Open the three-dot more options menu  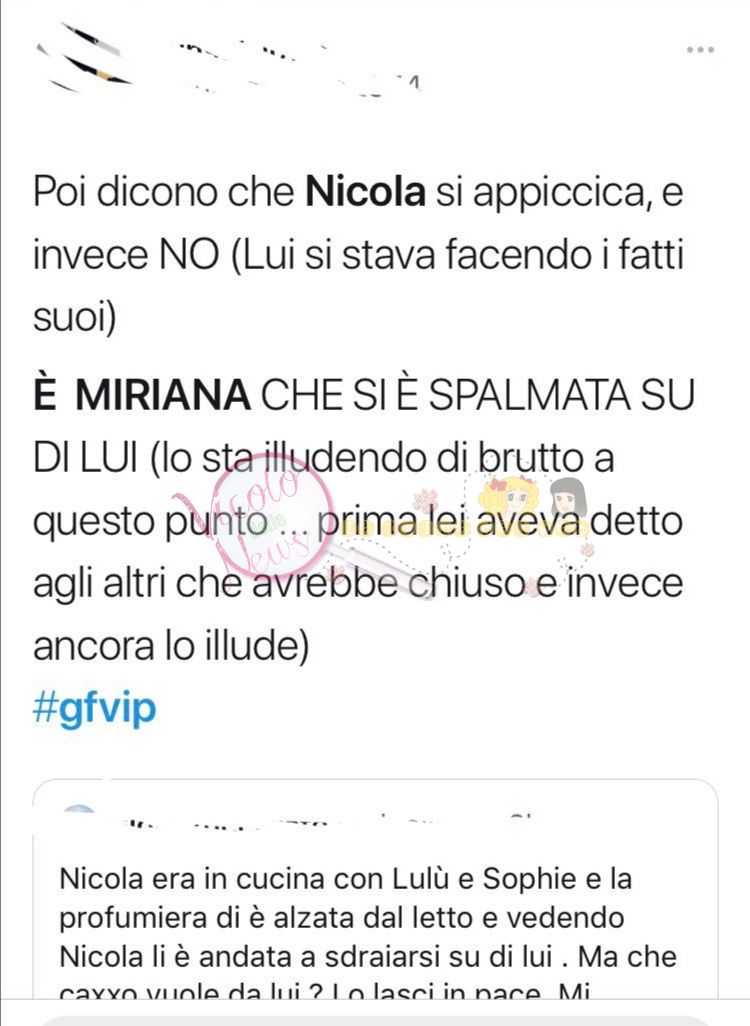(x=700, y=50)
